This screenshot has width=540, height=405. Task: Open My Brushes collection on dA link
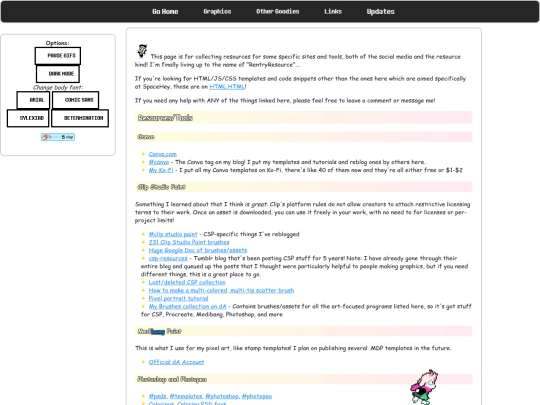tap(187, 306)
